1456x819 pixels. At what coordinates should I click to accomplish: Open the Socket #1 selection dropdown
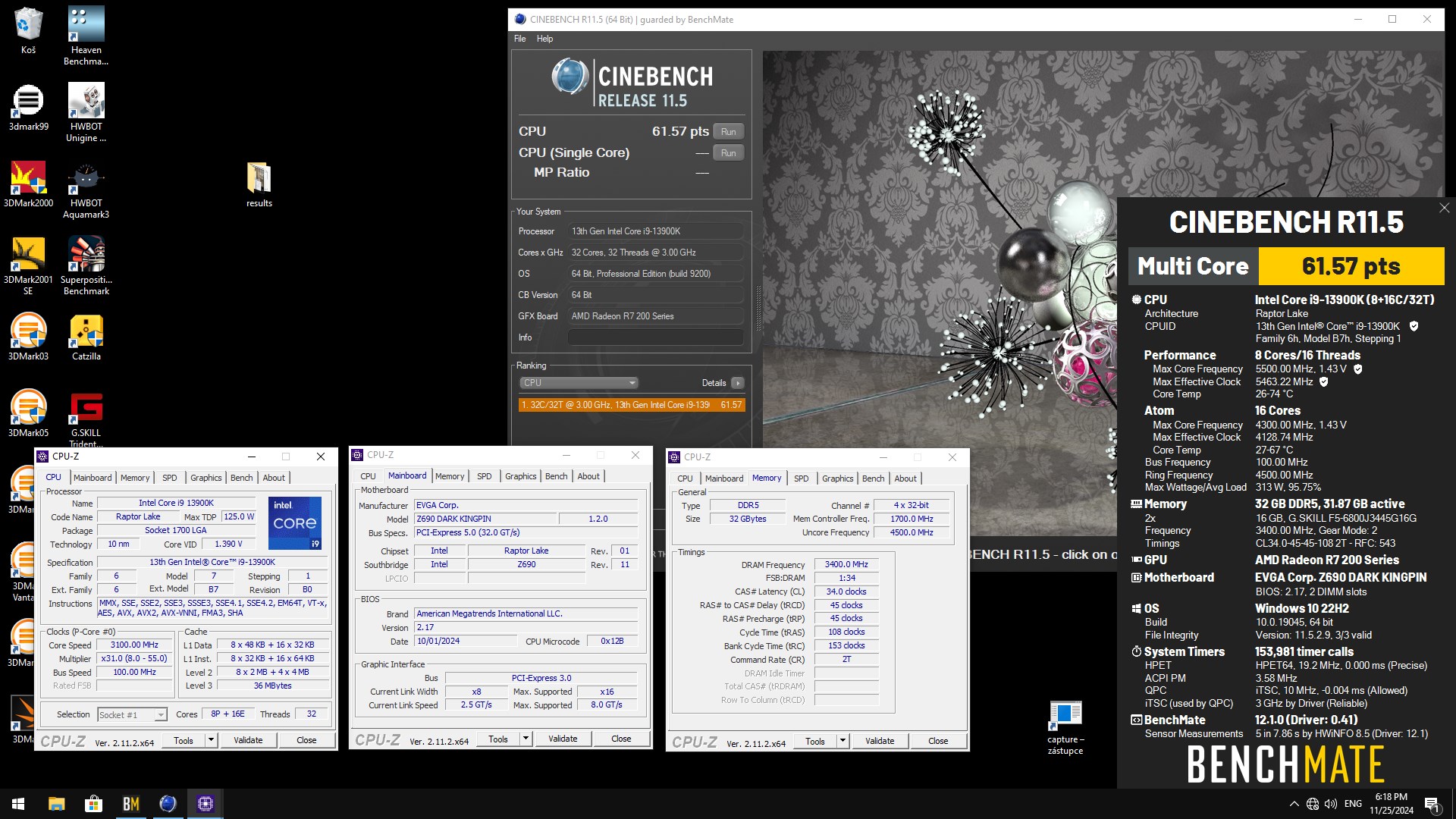tap(132, 715)
